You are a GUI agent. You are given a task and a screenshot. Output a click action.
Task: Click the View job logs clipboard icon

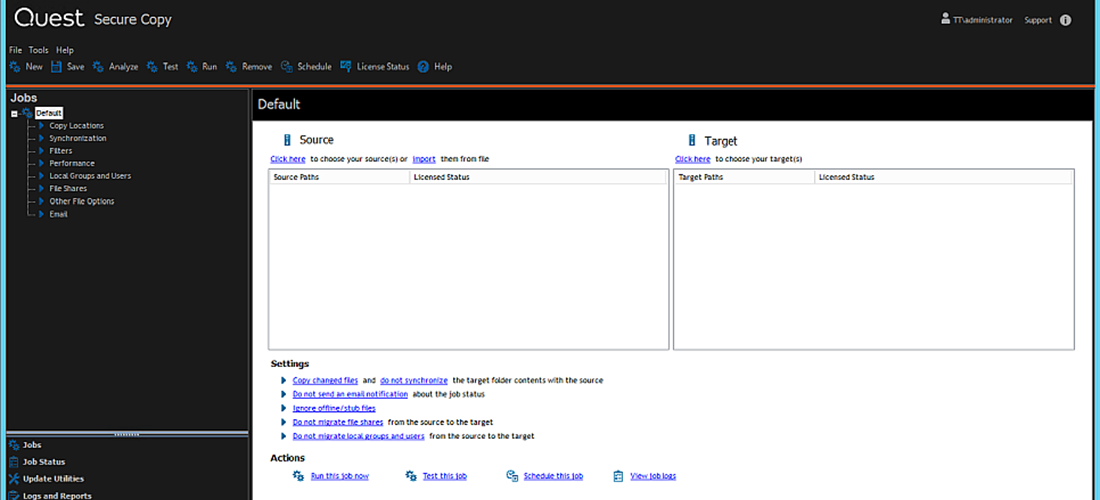(x=618, y=475)
